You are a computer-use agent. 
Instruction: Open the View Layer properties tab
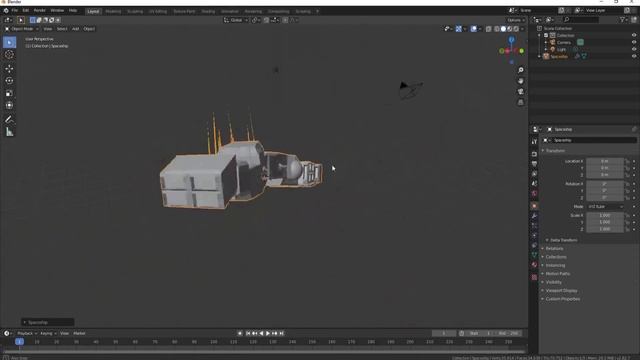coord(534,174)
